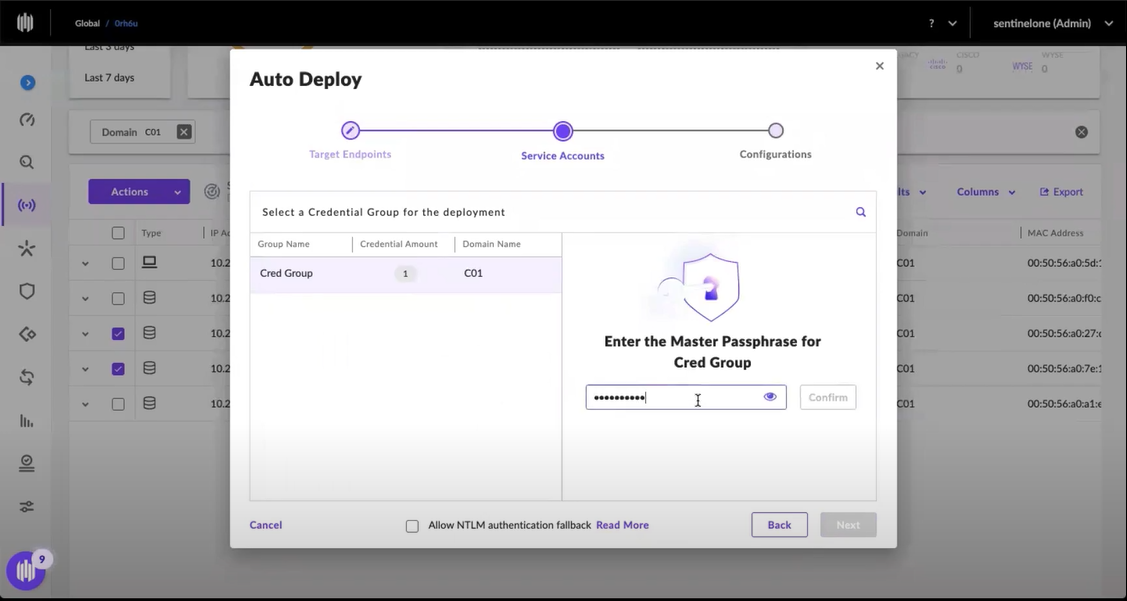The width and height of the screenshot is (1127, 601).
Task: Close the Auto Deploy dialog
Action: click(x=880, y=66)
